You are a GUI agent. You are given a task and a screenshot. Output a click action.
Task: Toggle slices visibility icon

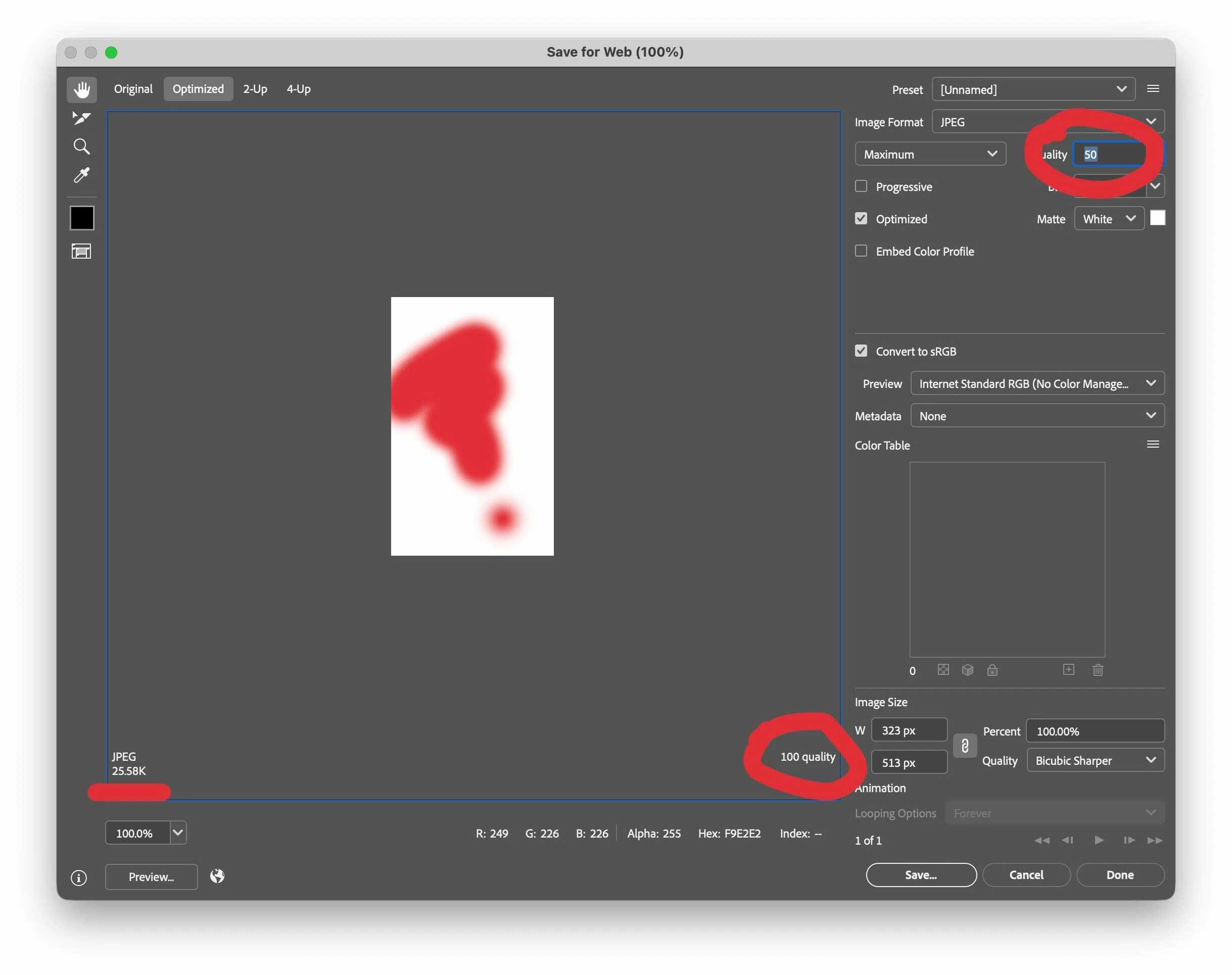pos(82,251)
